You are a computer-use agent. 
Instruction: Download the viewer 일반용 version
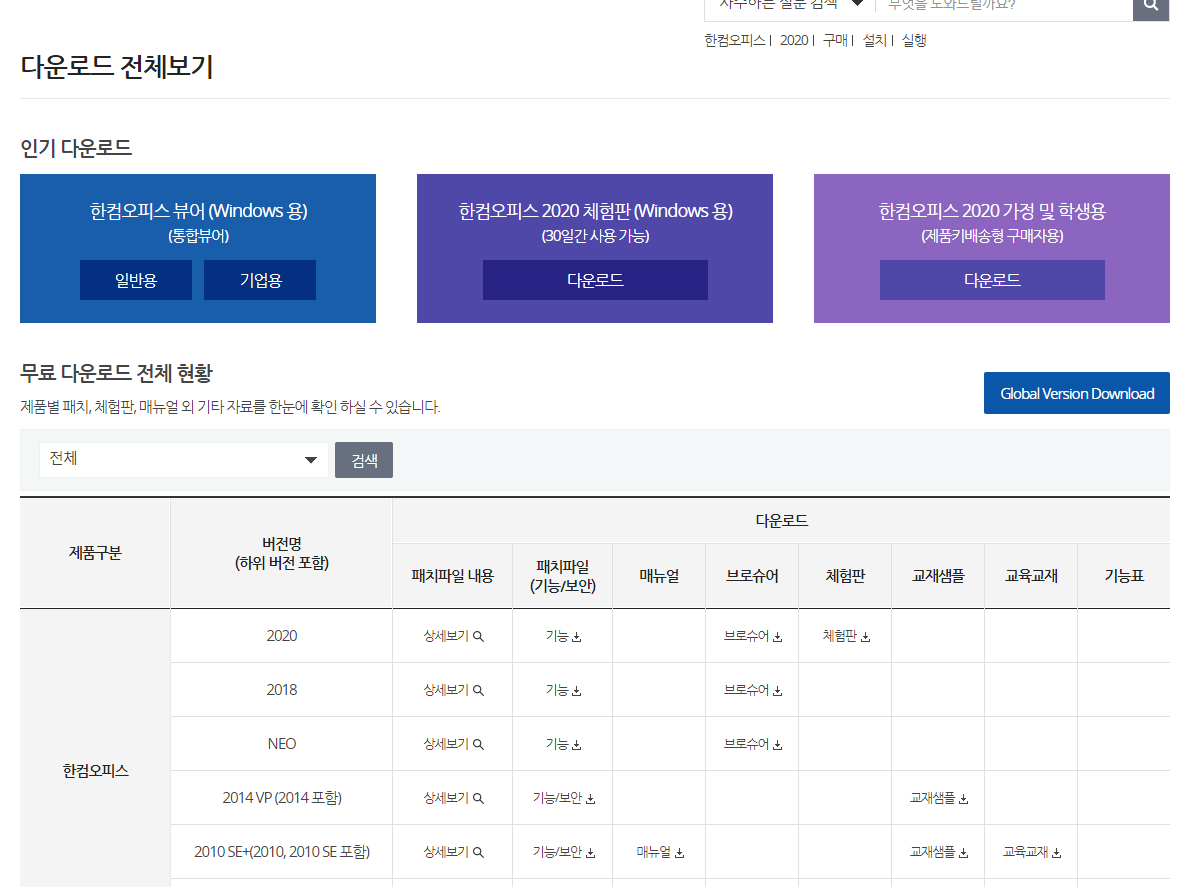click(136, 280)
